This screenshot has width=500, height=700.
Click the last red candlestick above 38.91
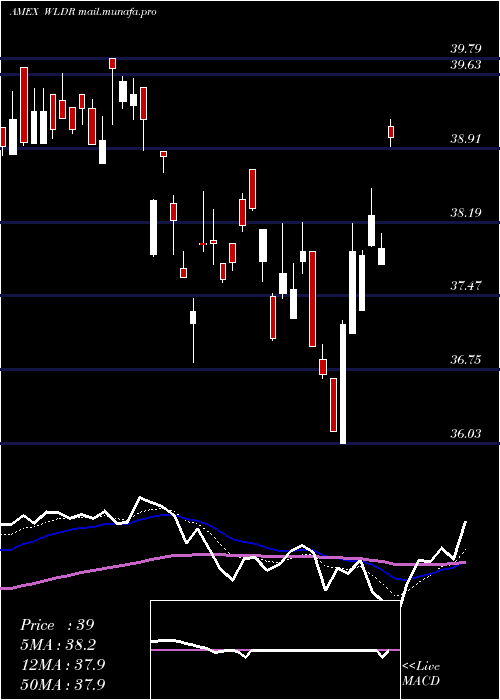(391, 132)
